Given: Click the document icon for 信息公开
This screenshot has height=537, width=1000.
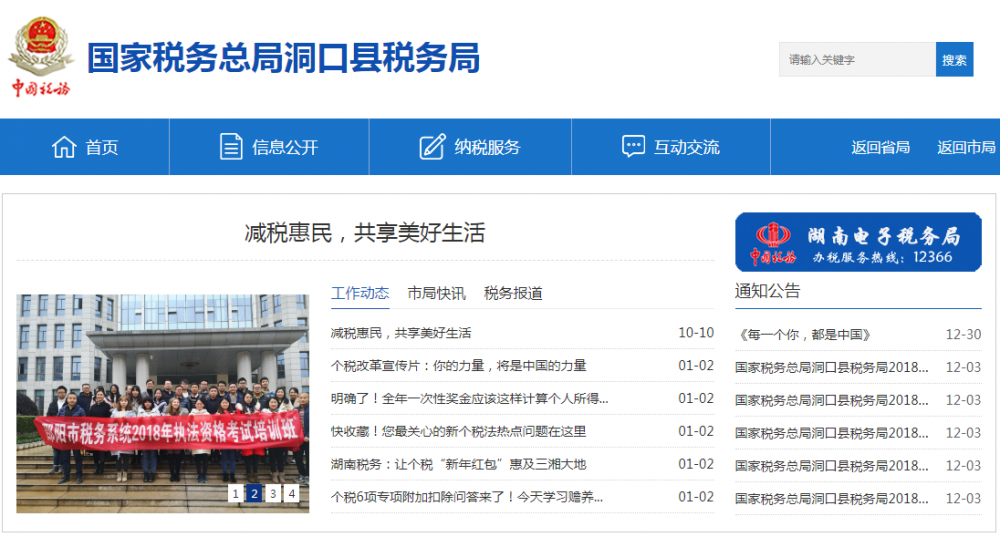Looking at the screenshot, I should pyautogui.click(x=231, y=147).
